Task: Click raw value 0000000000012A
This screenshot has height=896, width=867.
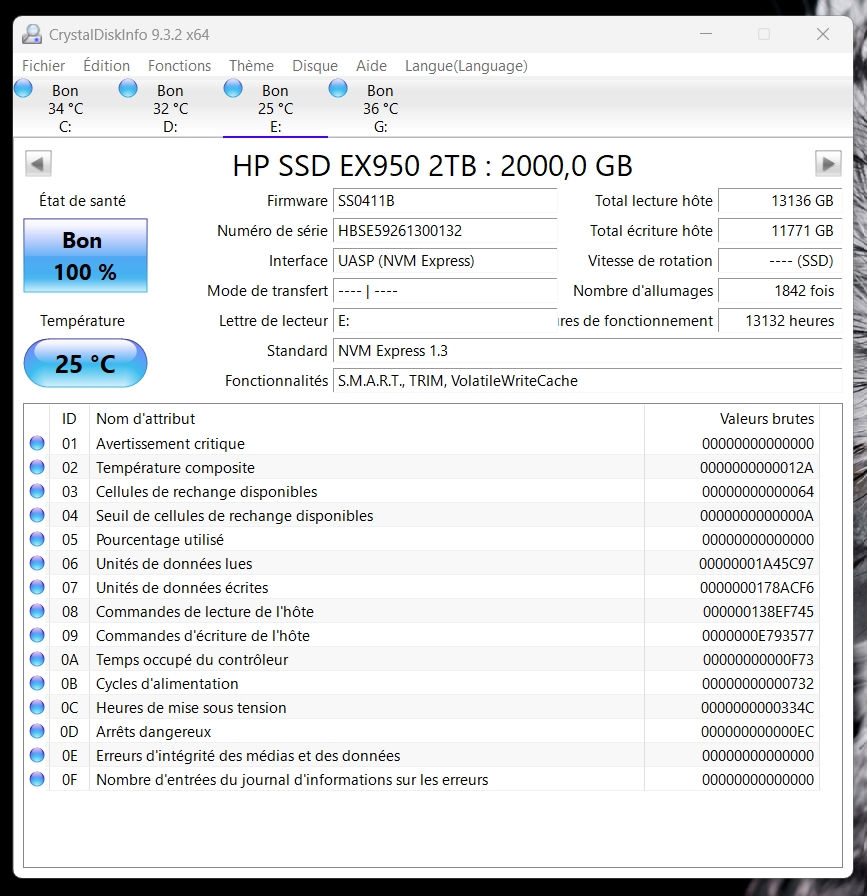Action: (x=757, y=468)
